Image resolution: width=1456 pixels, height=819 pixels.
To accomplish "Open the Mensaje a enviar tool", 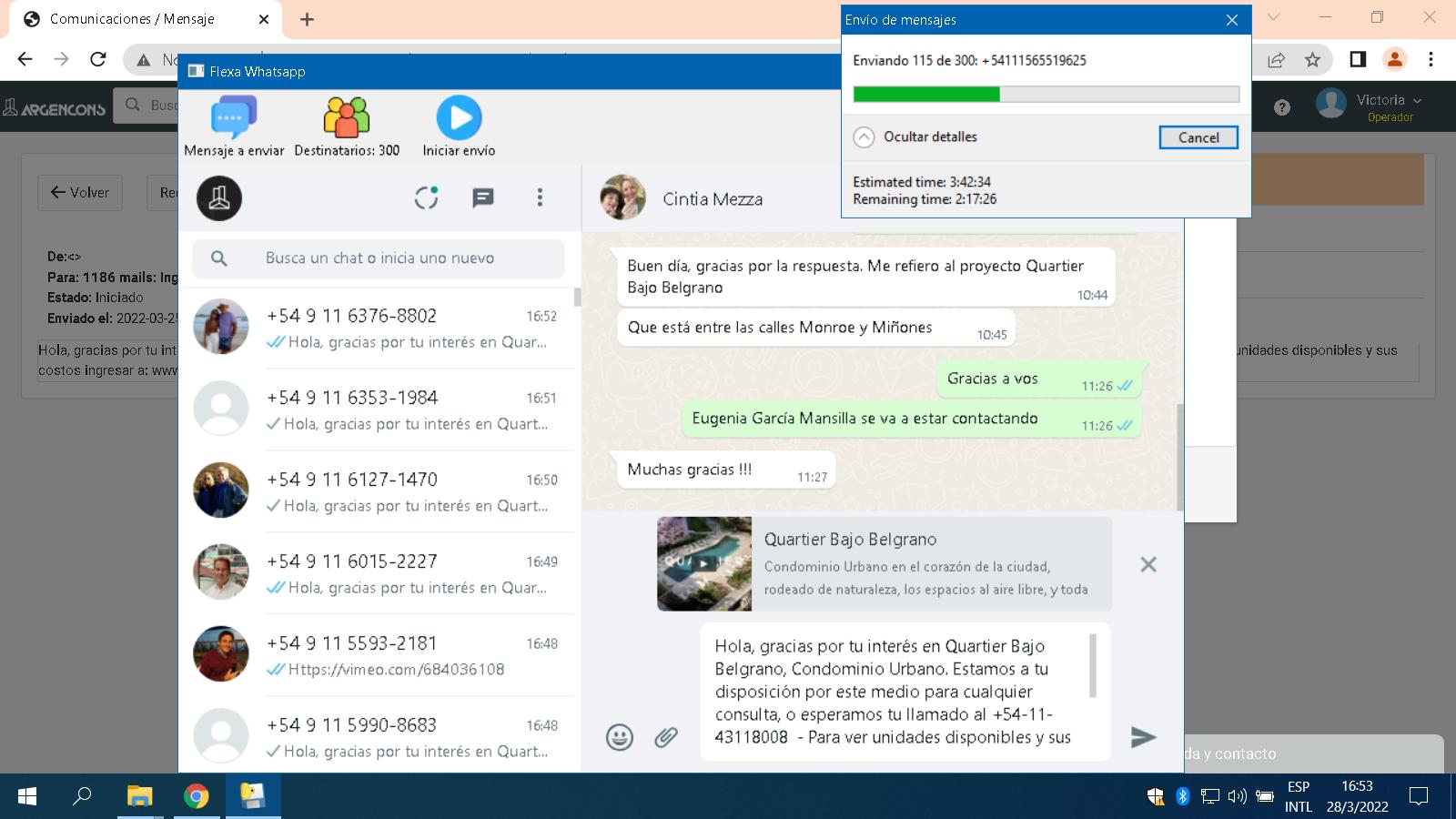I will click(234, 126).
